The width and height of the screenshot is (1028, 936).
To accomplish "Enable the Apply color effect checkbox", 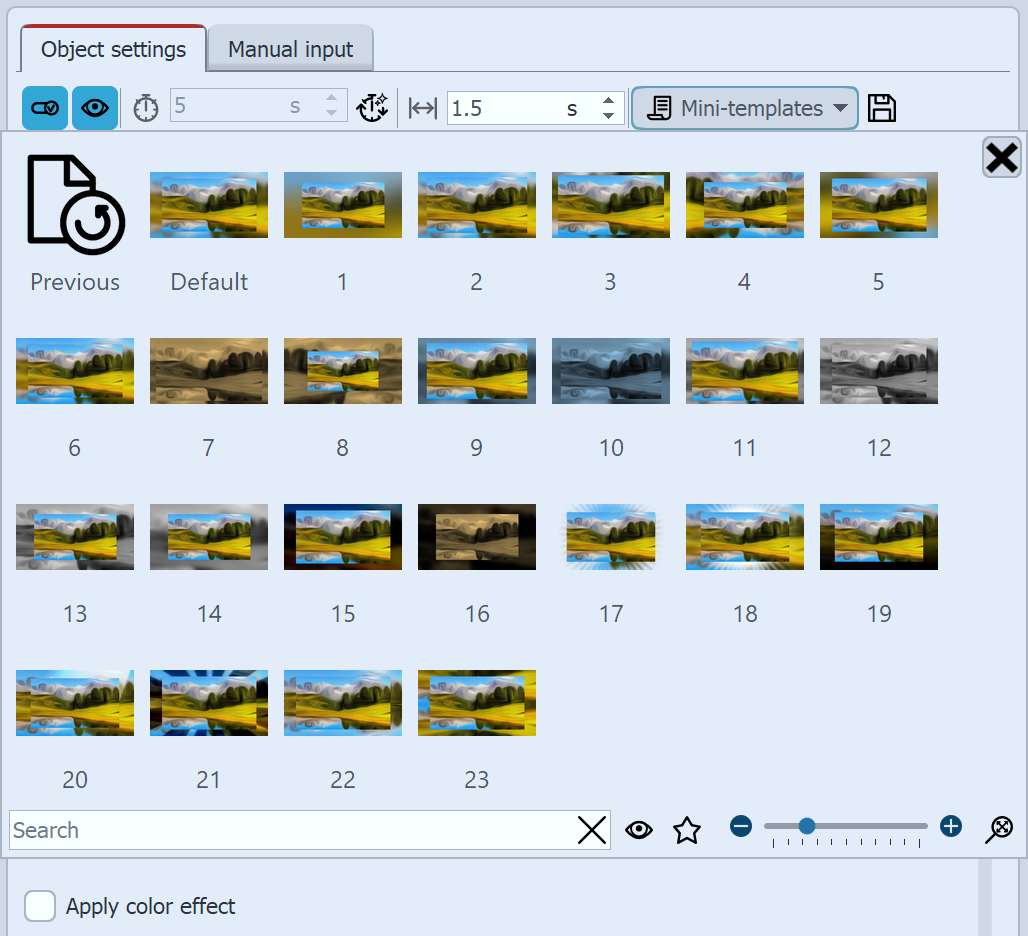I will click(x=40, y=906).
